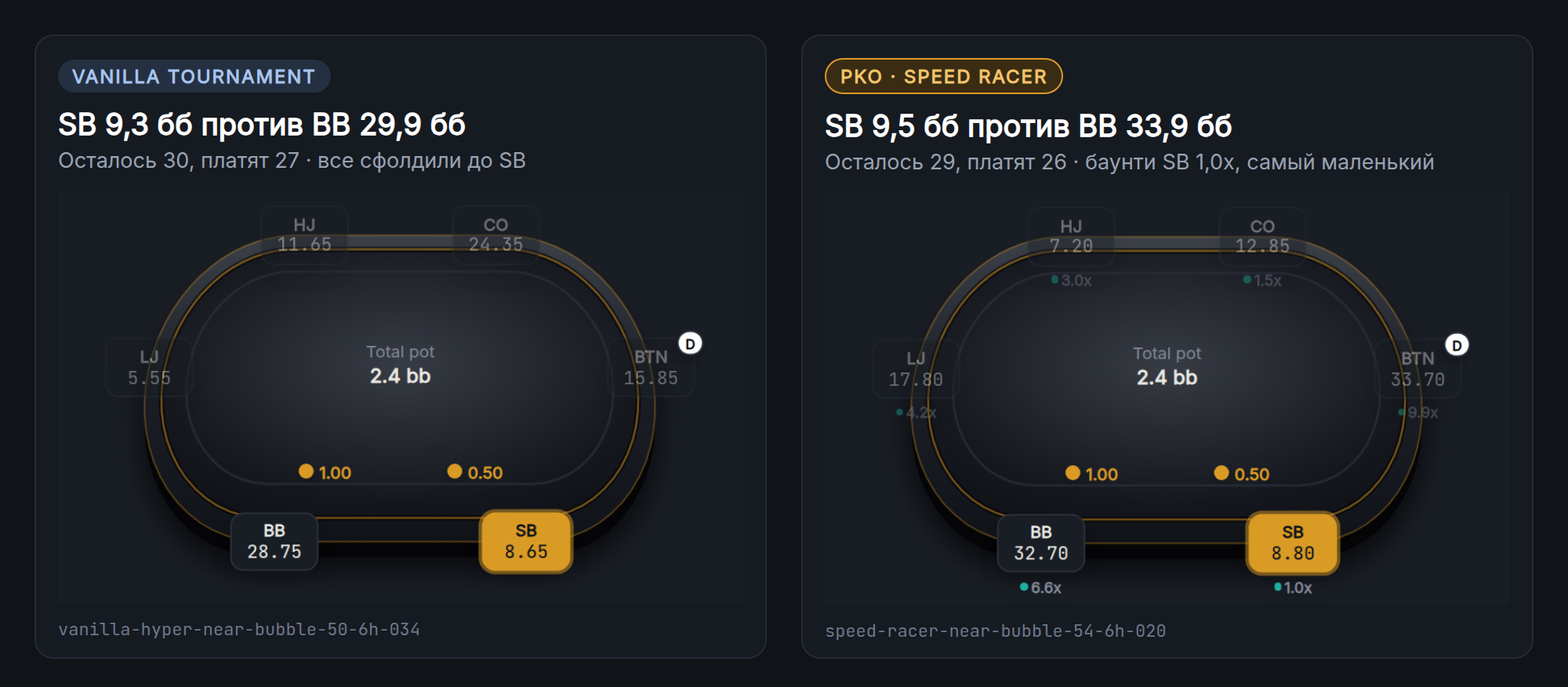Click the 0.50 small blind chip on PKO table
The height and width of the screenshot is (687, 1568).
point(1242,474)
